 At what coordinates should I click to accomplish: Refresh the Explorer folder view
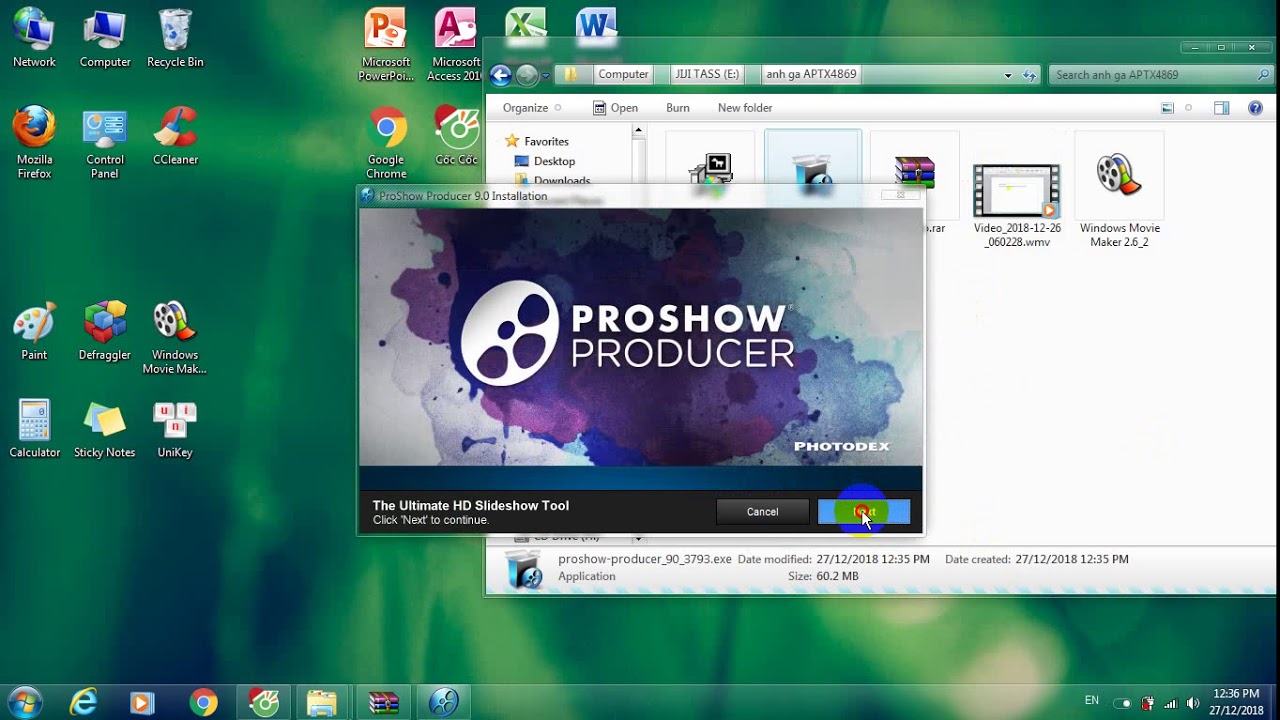point(1029,75)
